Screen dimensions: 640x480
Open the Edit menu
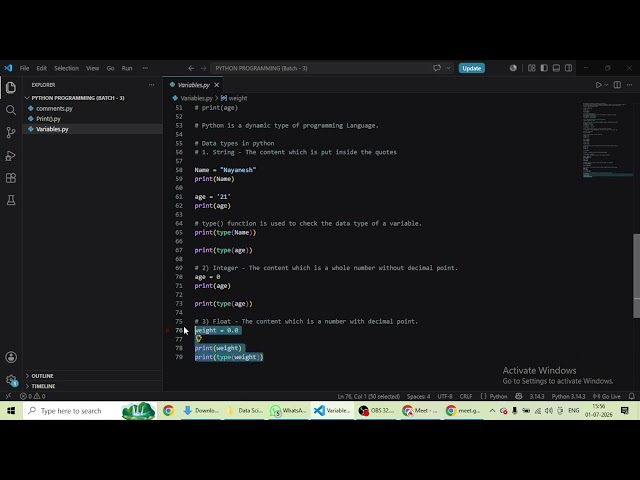pos(42,68)
